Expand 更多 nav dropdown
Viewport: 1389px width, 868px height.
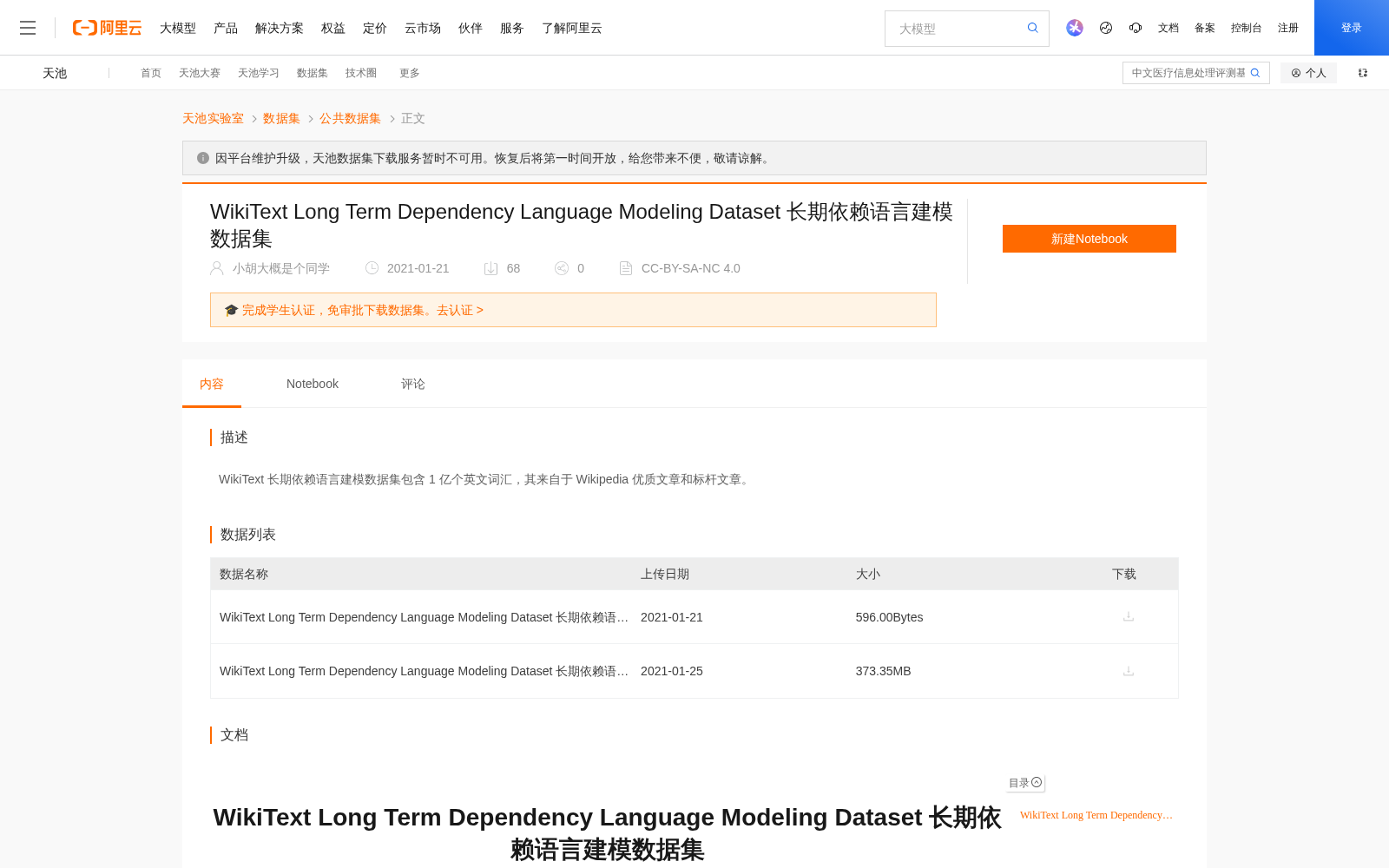click(410, 73)
